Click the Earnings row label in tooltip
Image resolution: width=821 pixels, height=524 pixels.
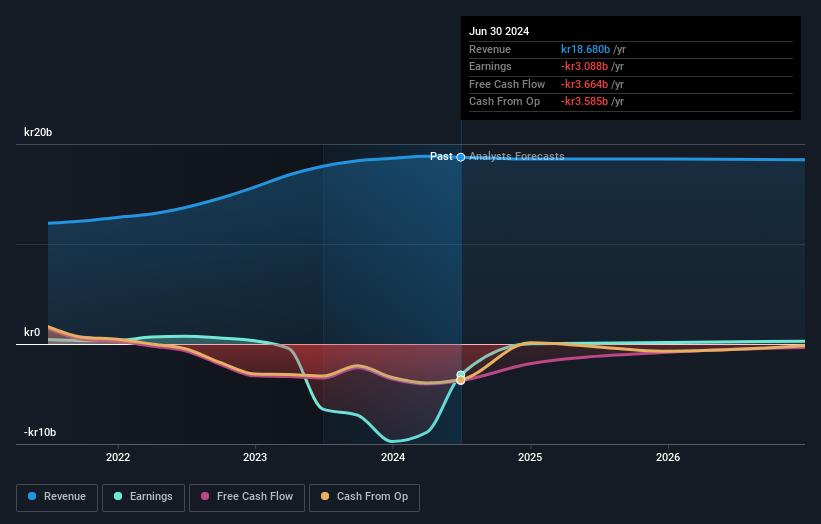click(490, 66)
